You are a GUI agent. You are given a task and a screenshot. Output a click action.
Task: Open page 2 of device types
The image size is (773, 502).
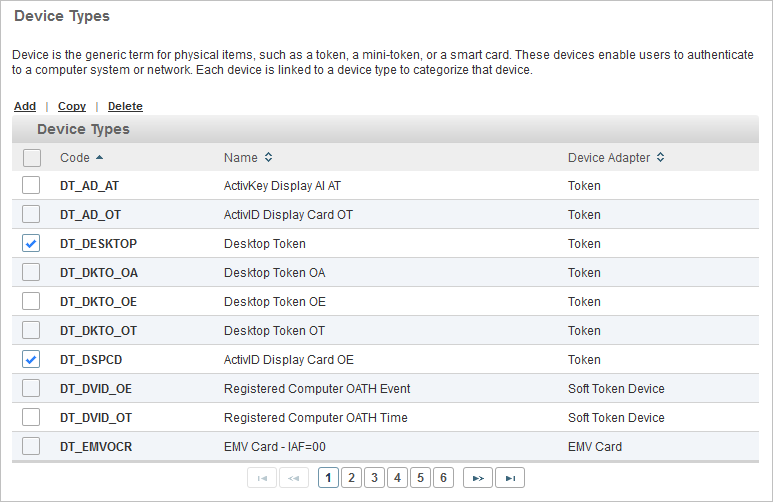click(351, 478)
